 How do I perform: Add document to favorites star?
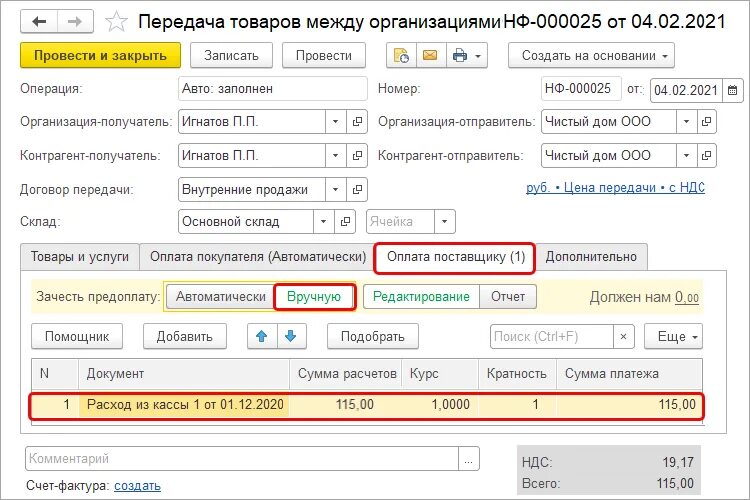pyautogui.click(x=116, y=22)
